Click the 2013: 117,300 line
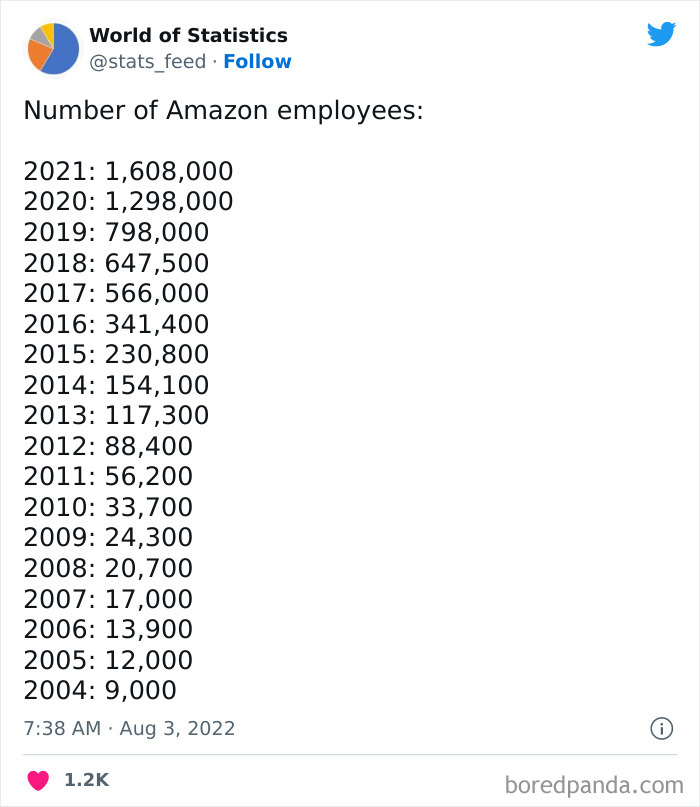Screen dimensions: 700x807 (116, 415)
